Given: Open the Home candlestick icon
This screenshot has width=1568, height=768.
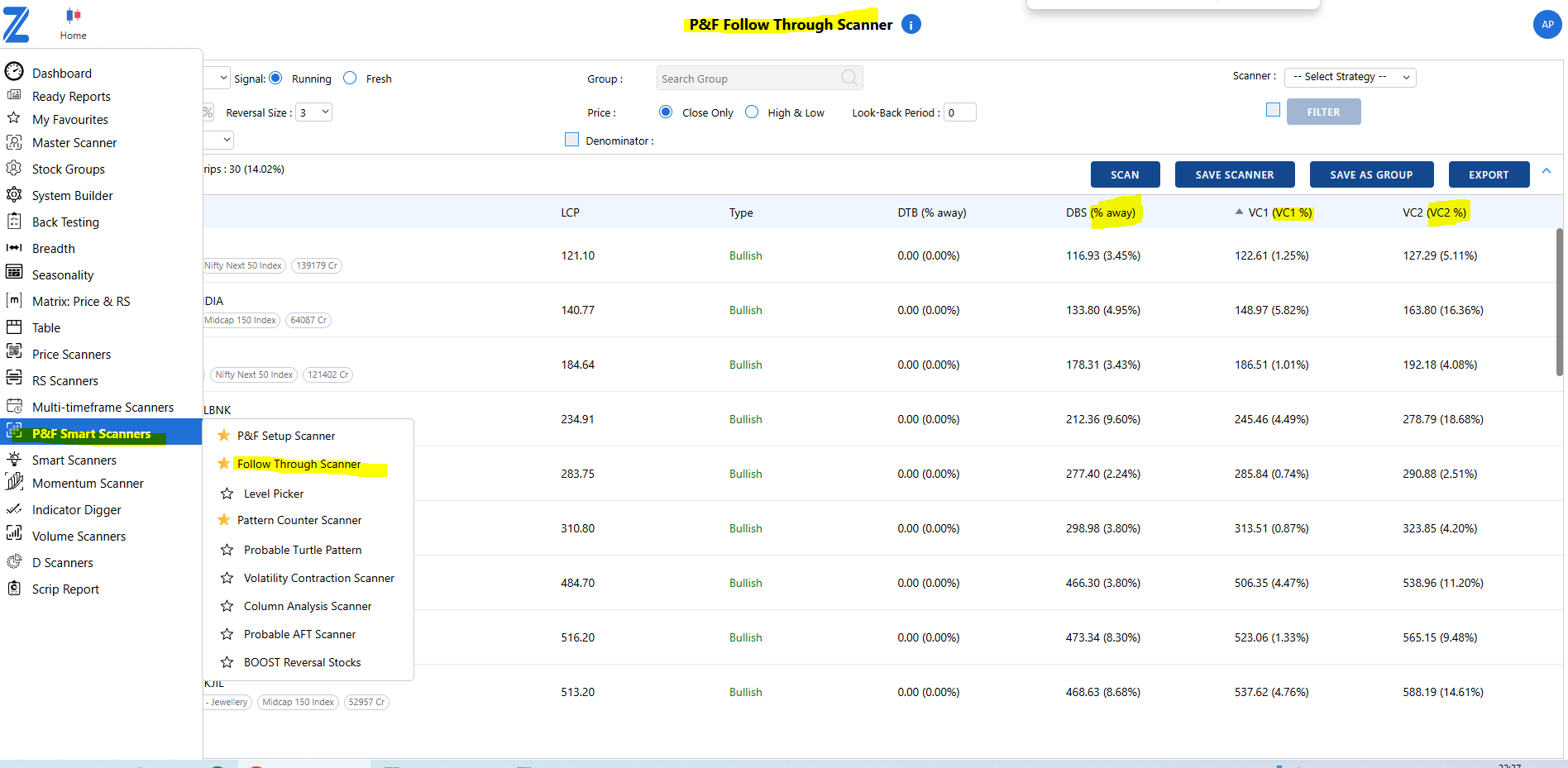Looking at the screenshot, I should point(73,15).
